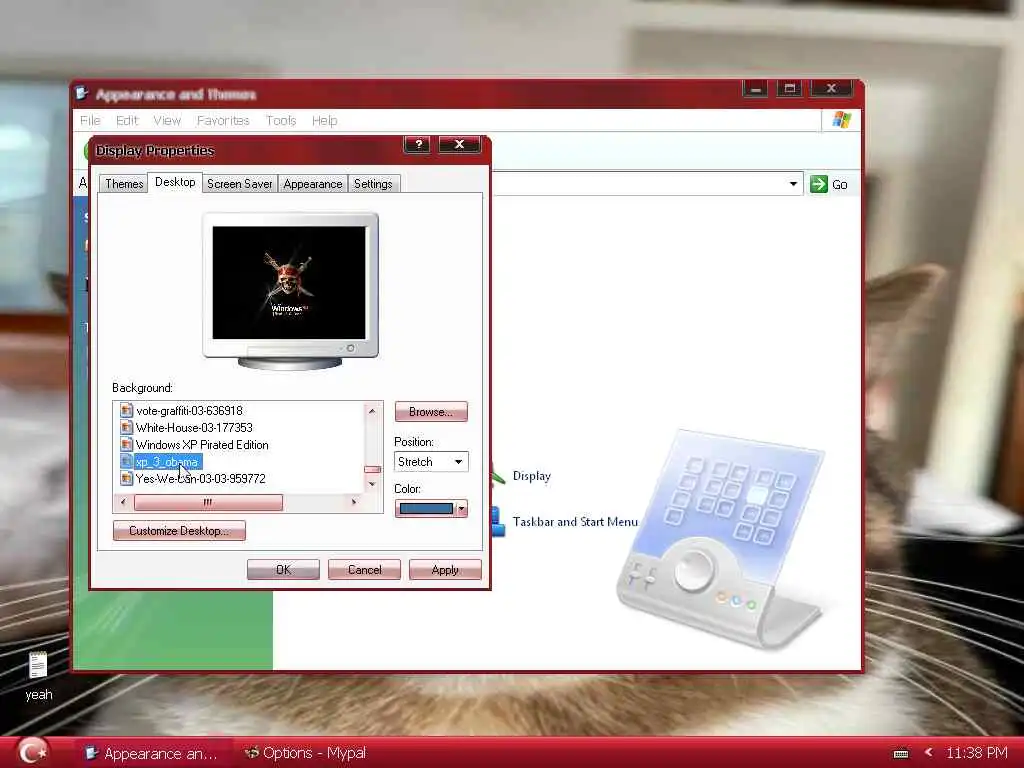Open the Display link in Appearance and Themes
Screen dimensions: 1024x768
coord(531,476)
